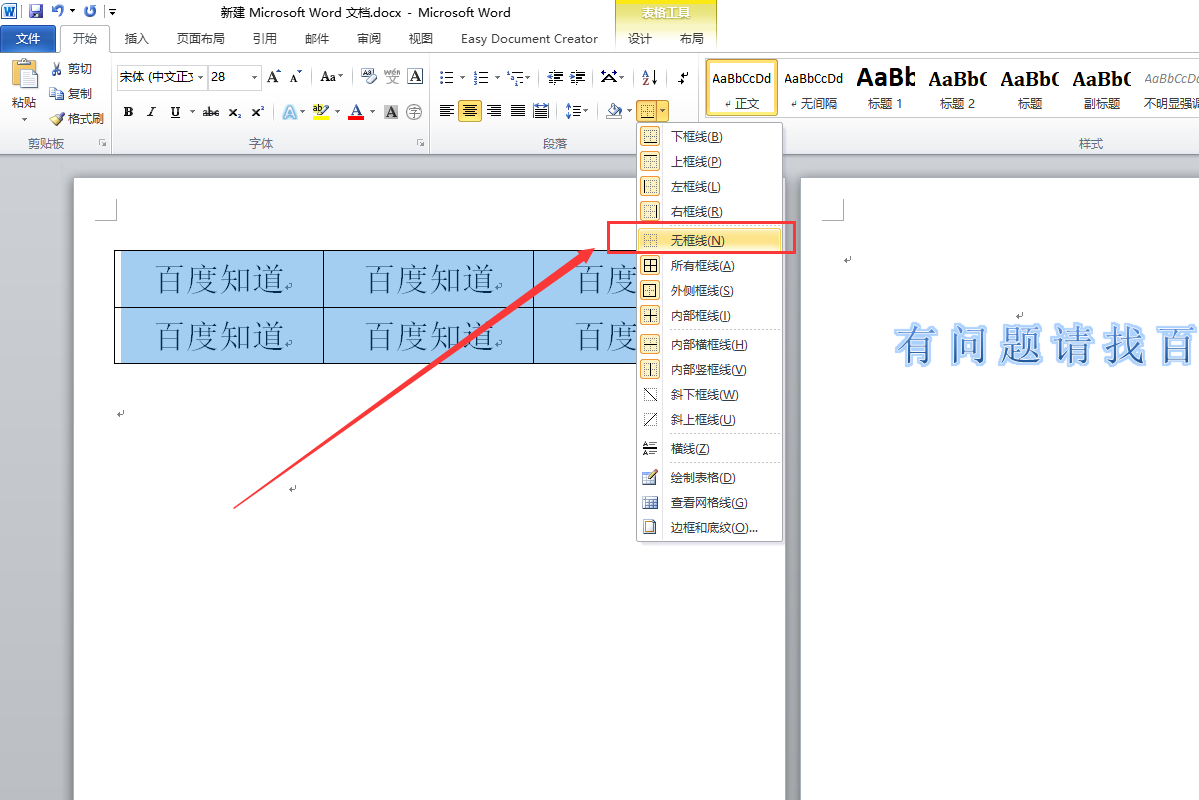Click the Cut (剪切) scissors button
The image size is (1199, 800).
tap(71, 69)
